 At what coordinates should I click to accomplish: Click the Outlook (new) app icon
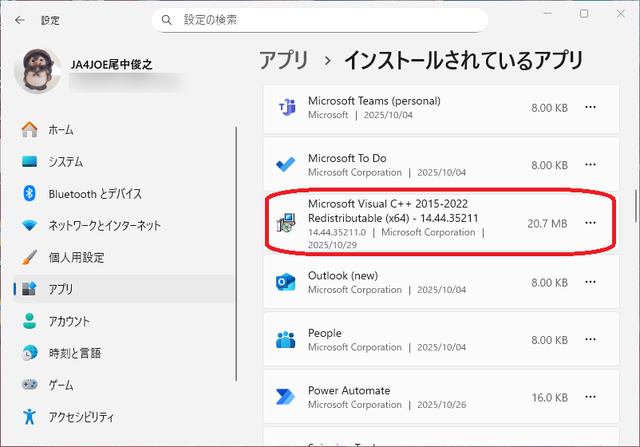point(286,282)
